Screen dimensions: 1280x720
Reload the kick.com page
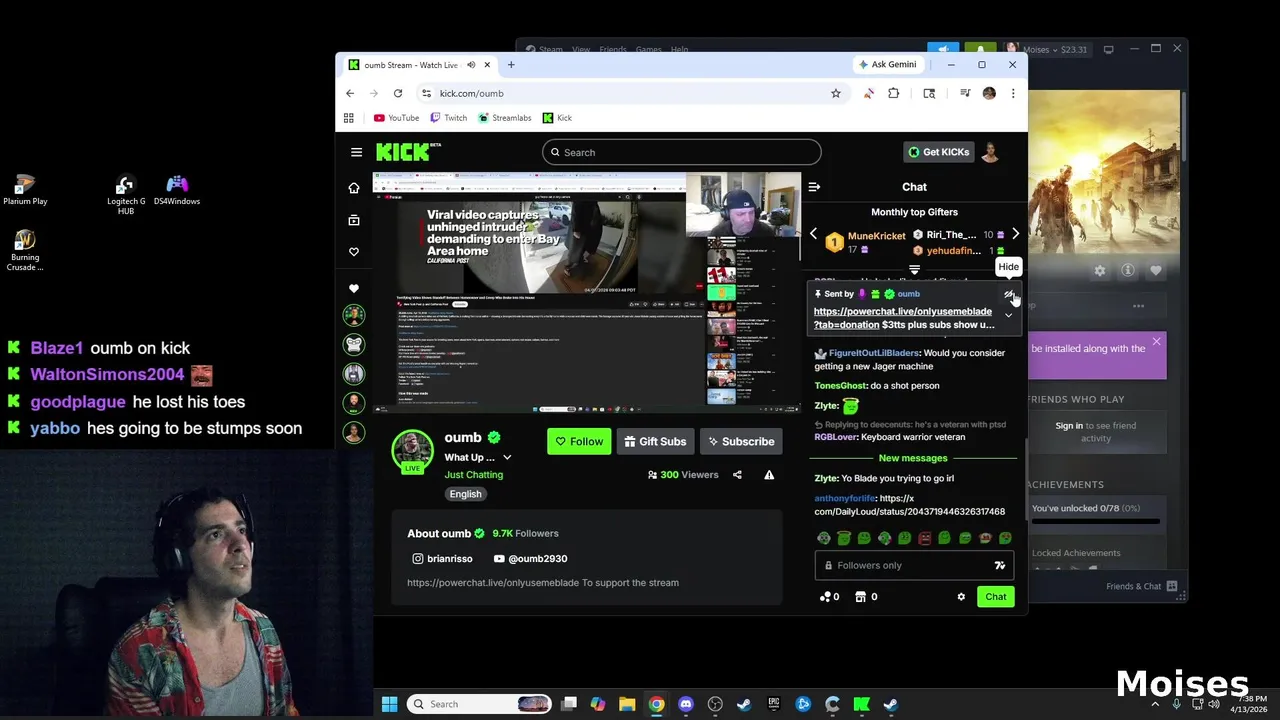point(398,93)
